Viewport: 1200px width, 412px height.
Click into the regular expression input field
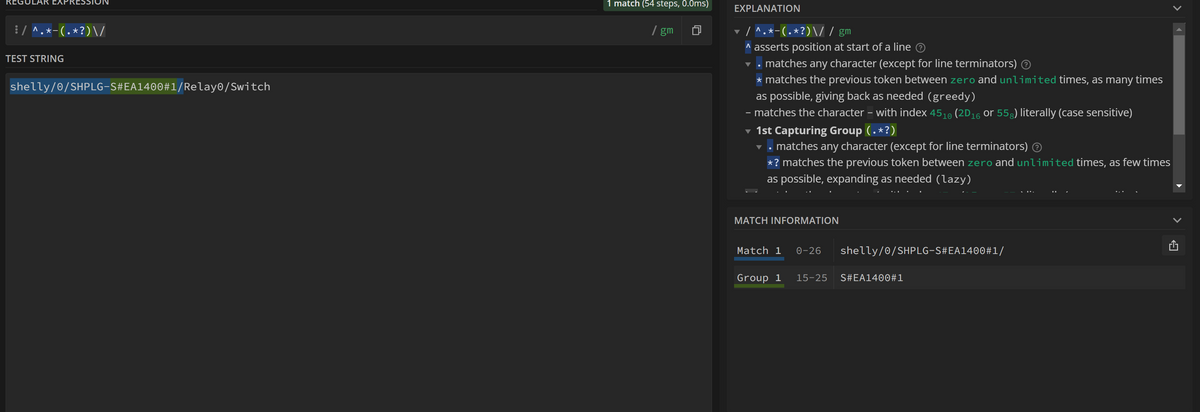point(335,32)
